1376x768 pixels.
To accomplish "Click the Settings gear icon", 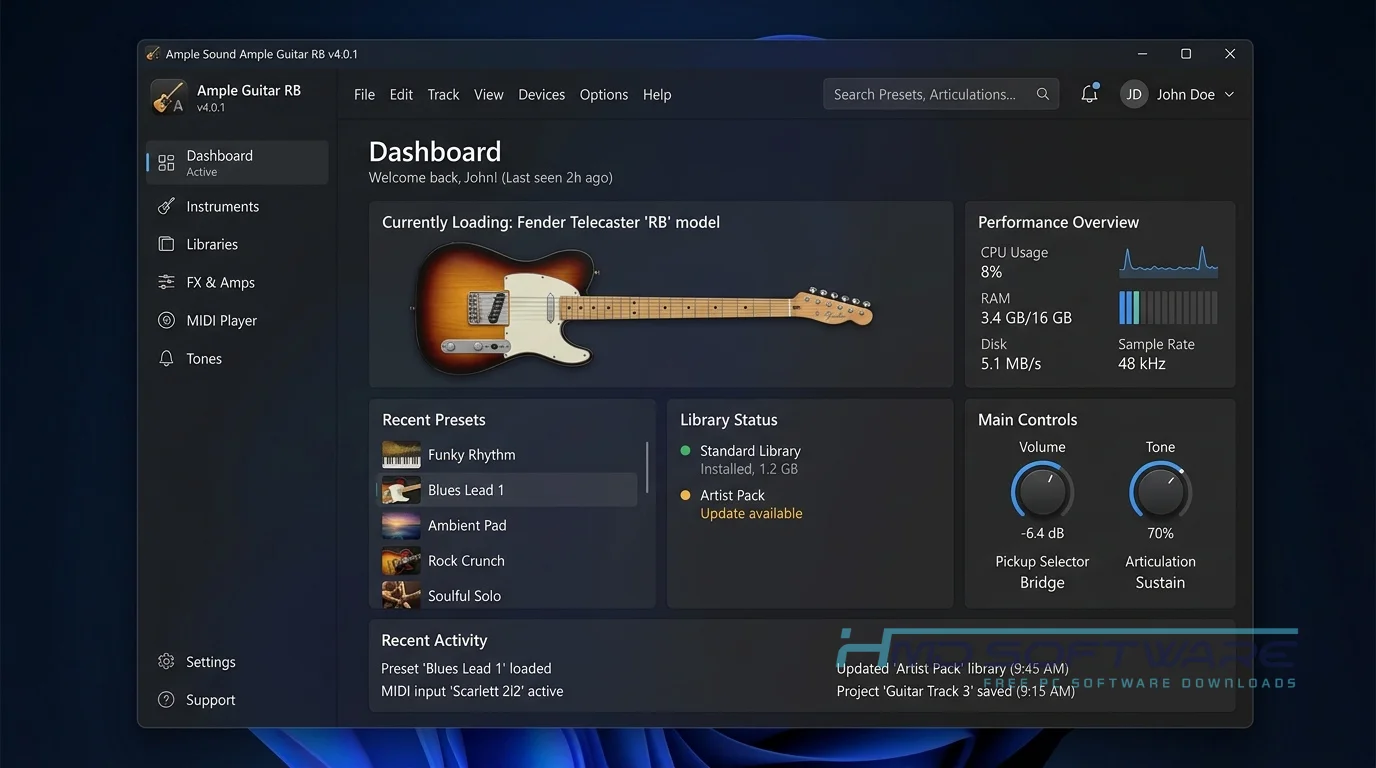I will coord(166,661).
